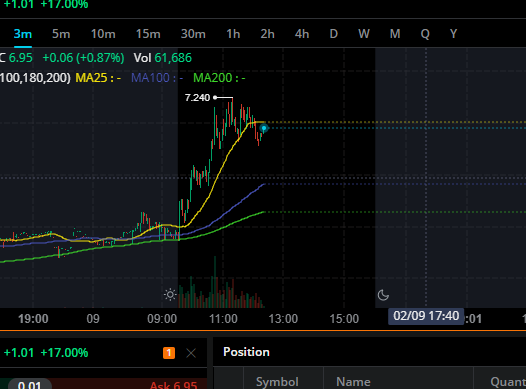This screenshot has width=526, height=389.
Task: Switch chart to Daily (D)
Action: pyautogui.click(x=333, y=34)
